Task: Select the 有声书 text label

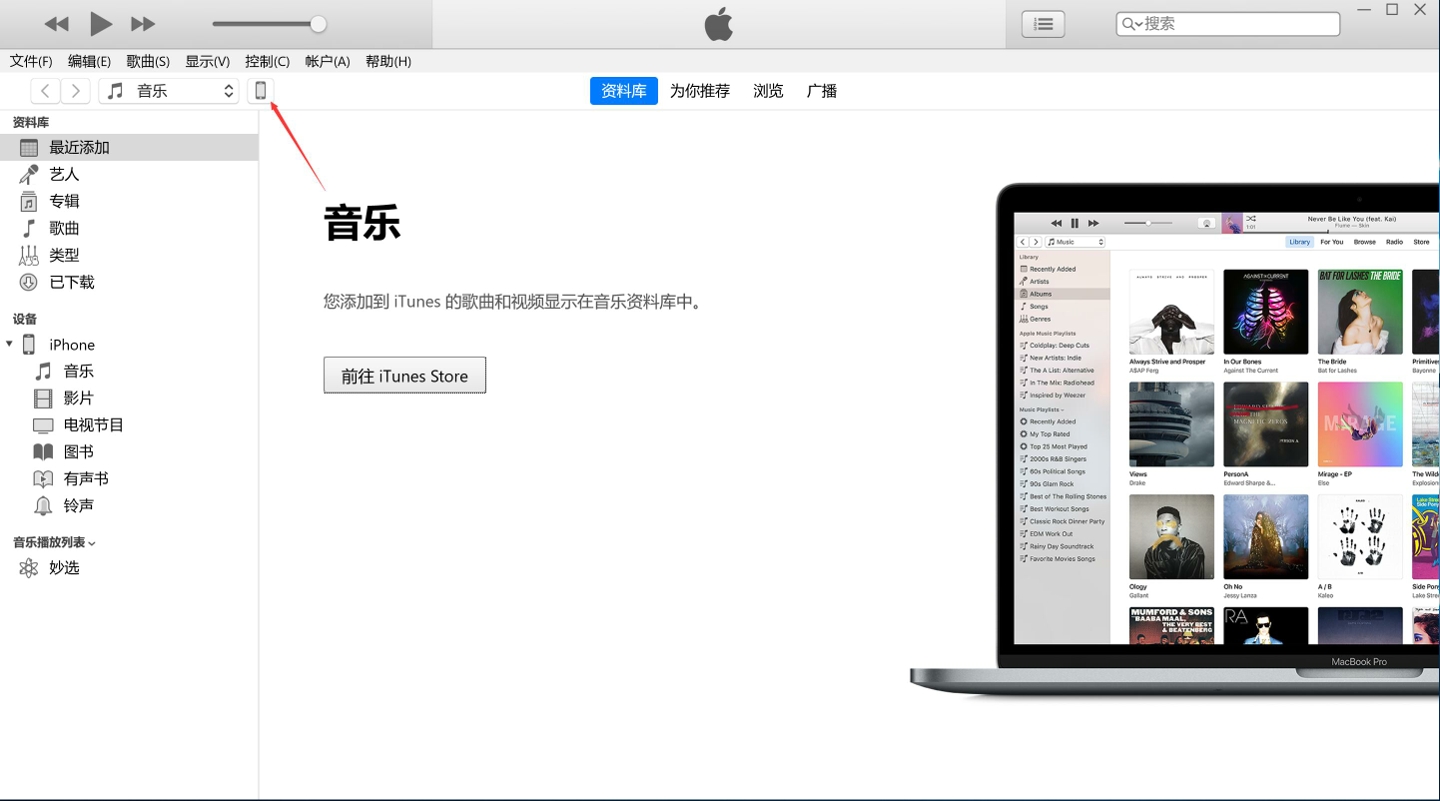Action: click(86, 479)
